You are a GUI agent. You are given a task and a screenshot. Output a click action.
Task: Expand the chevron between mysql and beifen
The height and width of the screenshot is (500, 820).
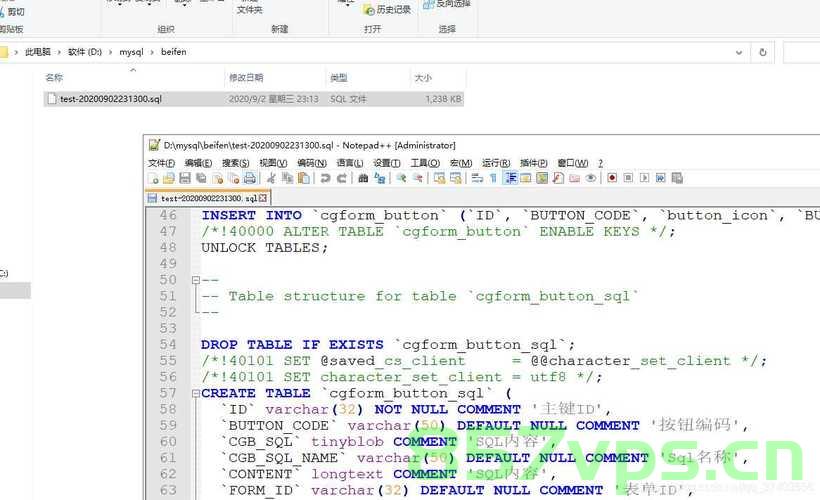click(x=152, y=52)
